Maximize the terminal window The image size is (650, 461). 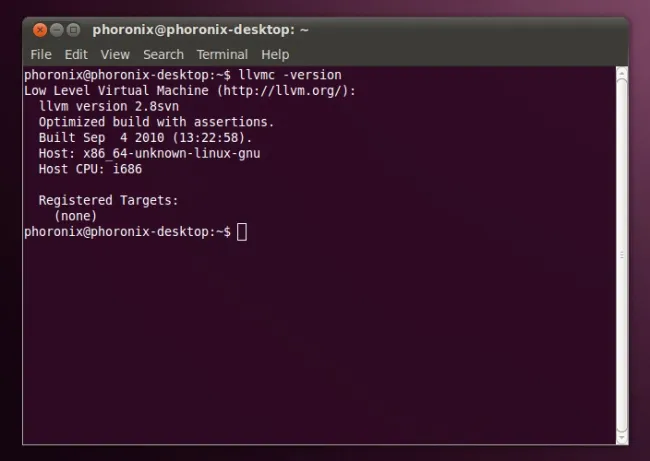tap(74, 30)
